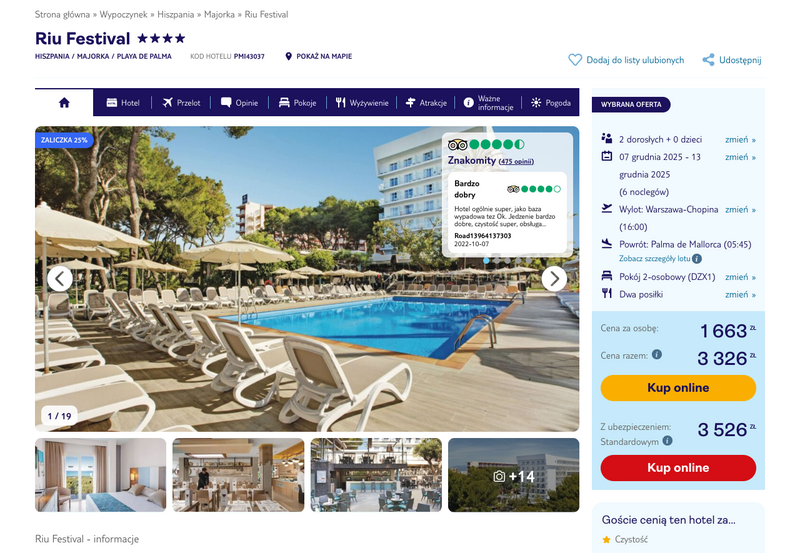The image size is (800, 553).
Task: Open the Pogoda tab
Action: pos(551,103)
